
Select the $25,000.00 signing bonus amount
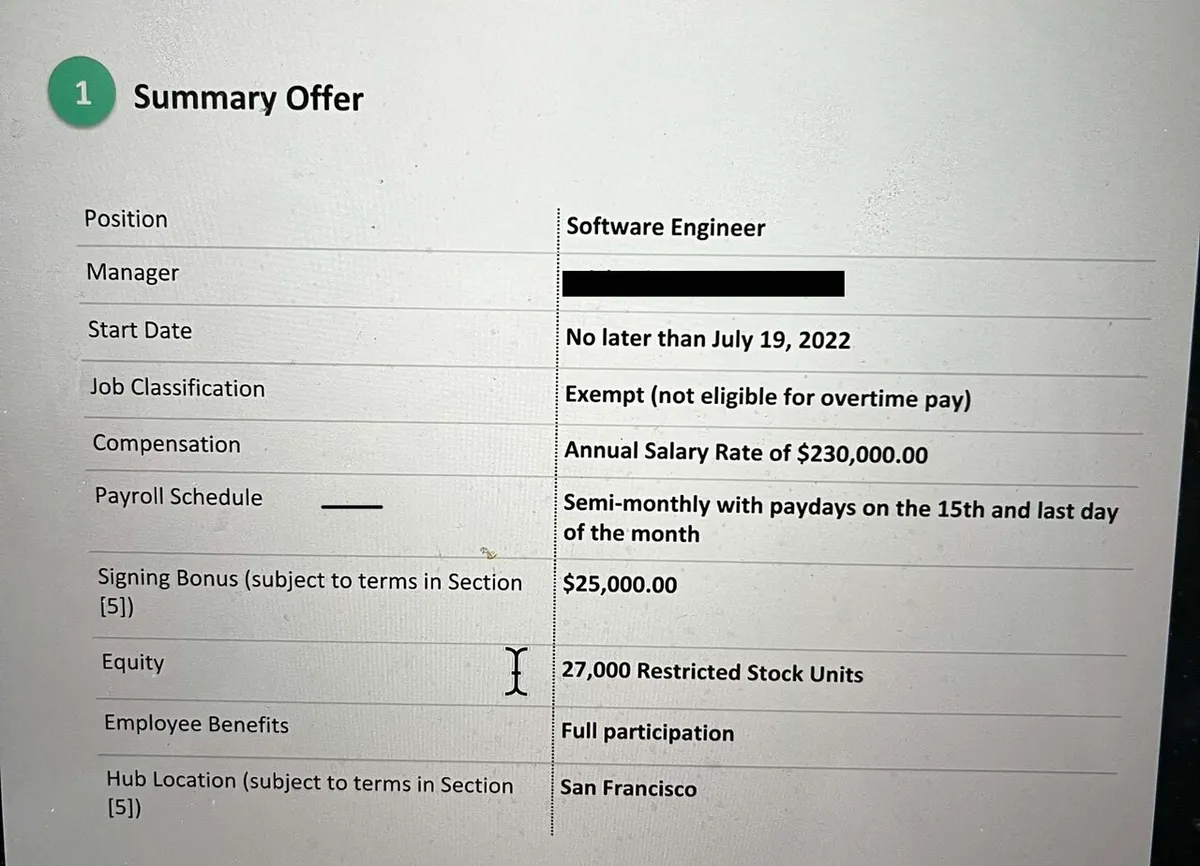click(x=620, y=584)
